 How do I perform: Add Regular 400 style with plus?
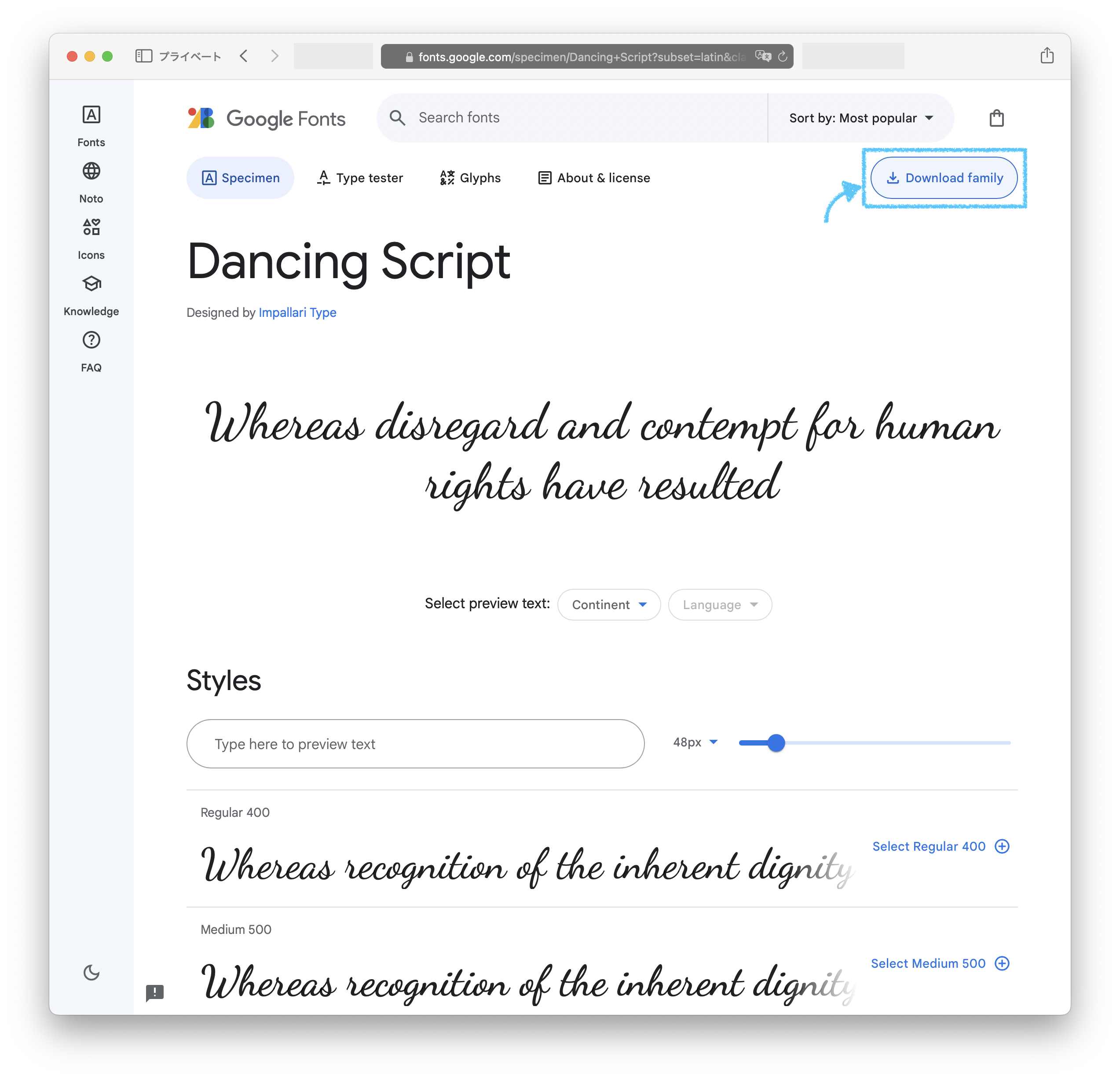coord(1002,846)
